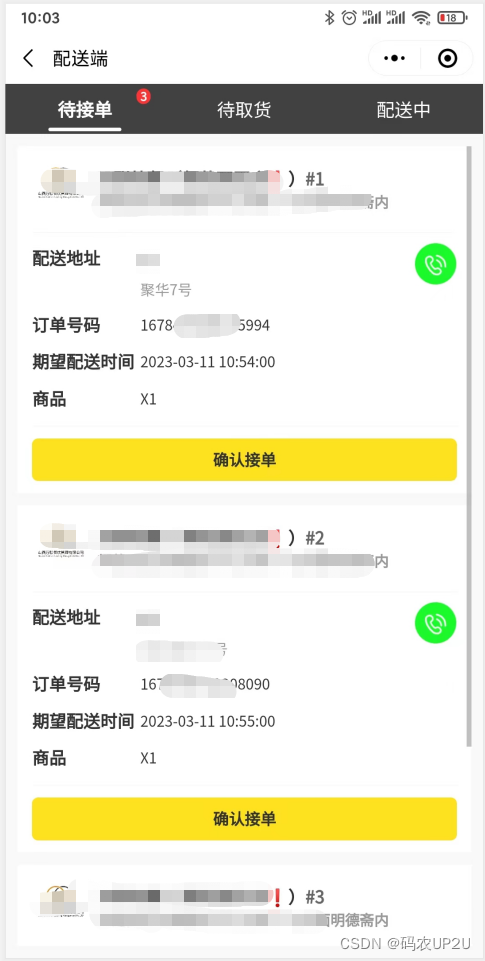Confirm order #2 with 确认接单 button

pos(244,819)
